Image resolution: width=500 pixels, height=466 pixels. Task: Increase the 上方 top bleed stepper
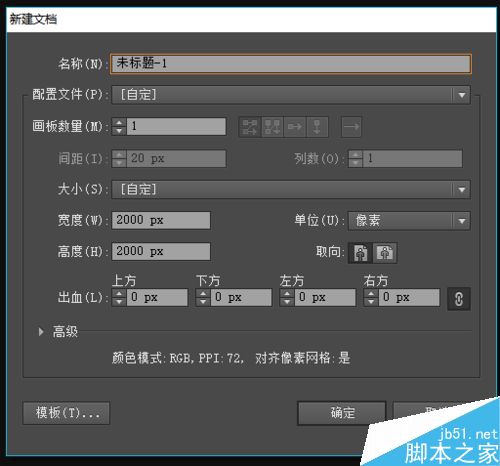[119, 294]
